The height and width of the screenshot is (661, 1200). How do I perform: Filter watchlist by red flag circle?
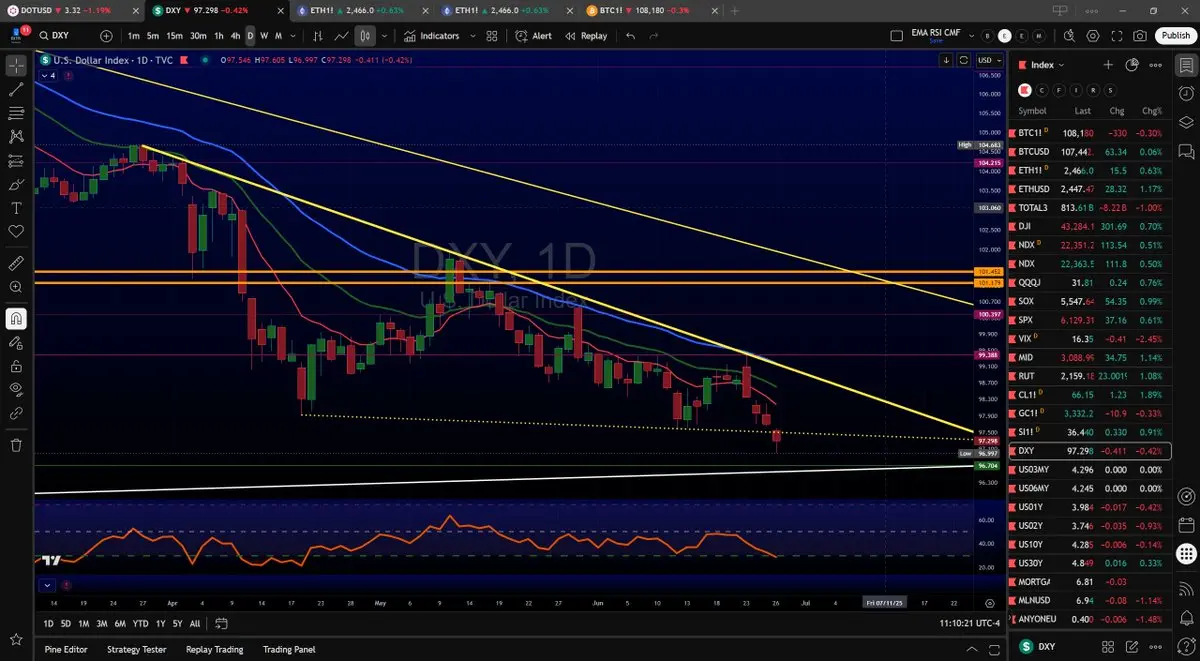pos(1025,90)
